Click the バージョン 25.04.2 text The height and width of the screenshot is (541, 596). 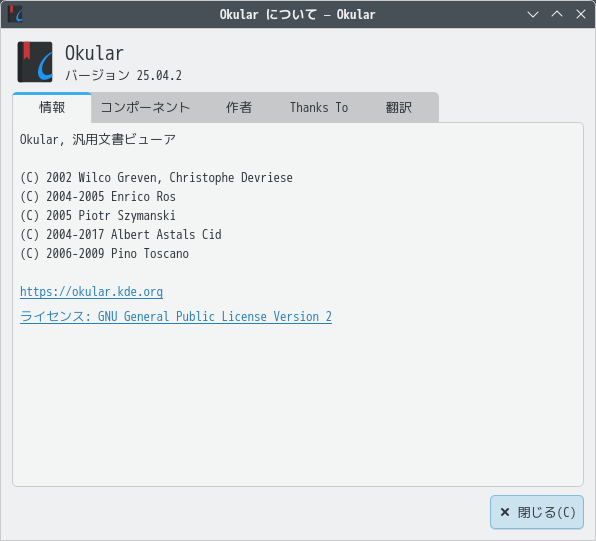pos(124,75)
